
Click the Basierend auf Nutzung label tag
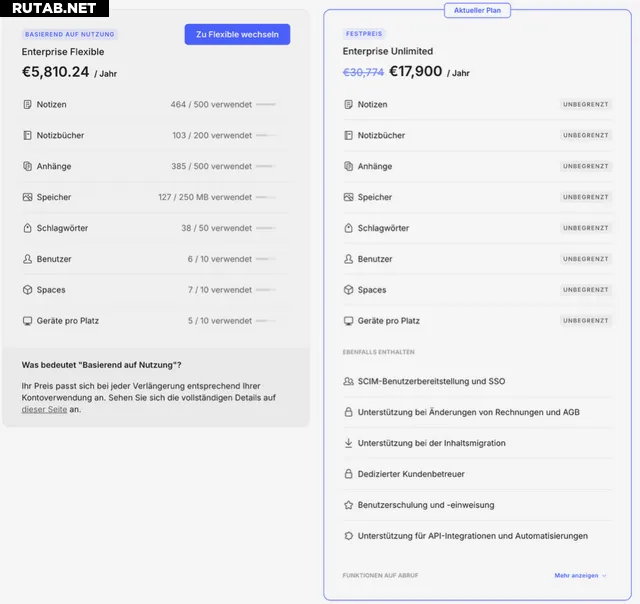coord(70,35)
